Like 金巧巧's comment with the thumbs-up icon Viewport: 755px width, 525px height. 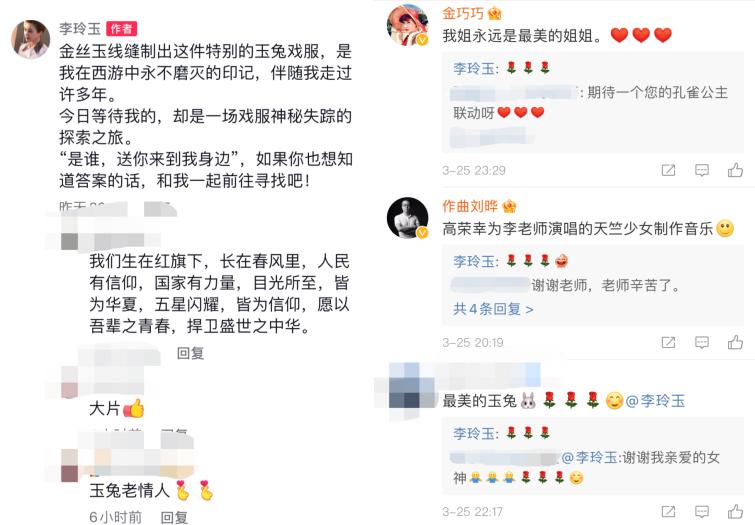coord(735,170)
